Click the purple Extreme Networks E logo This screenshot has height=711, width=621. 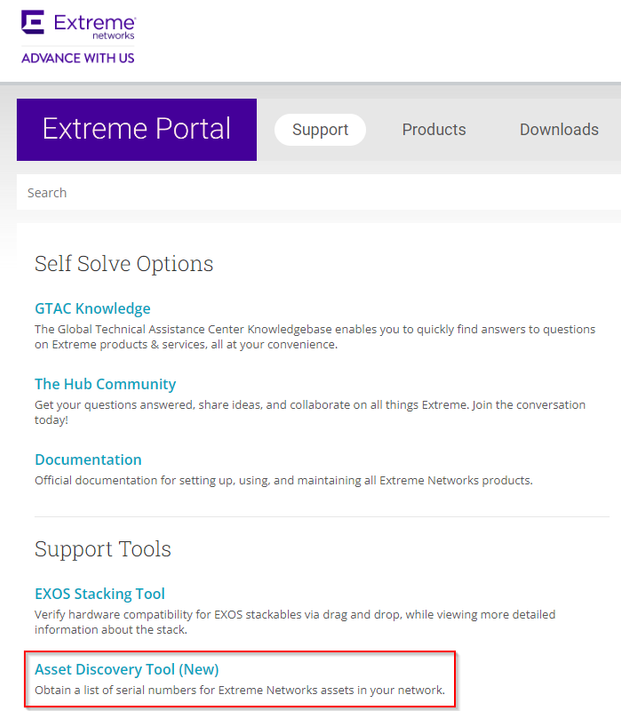(33, 23)
